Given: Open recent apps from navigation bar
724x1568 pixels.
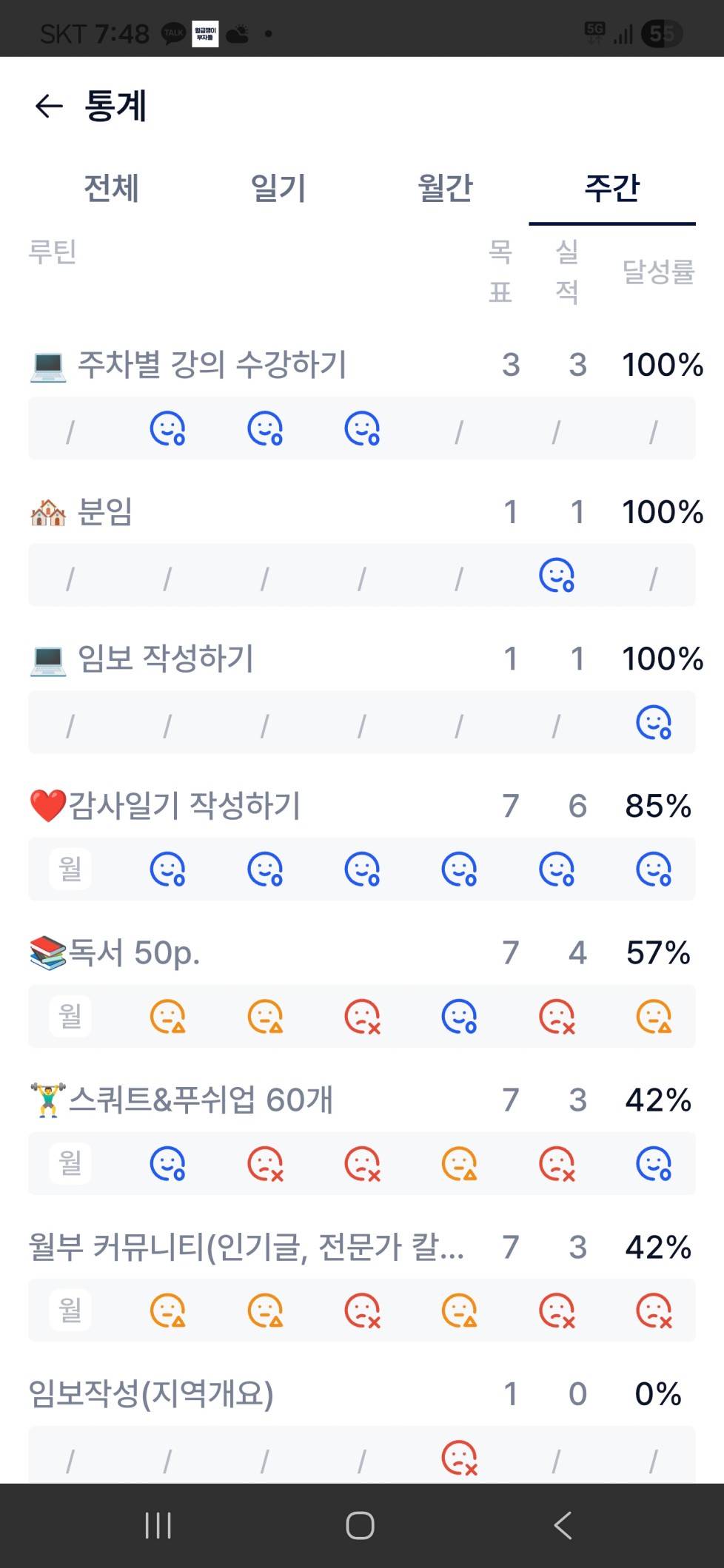Looking at the screenshot, I should (158, 1525).
